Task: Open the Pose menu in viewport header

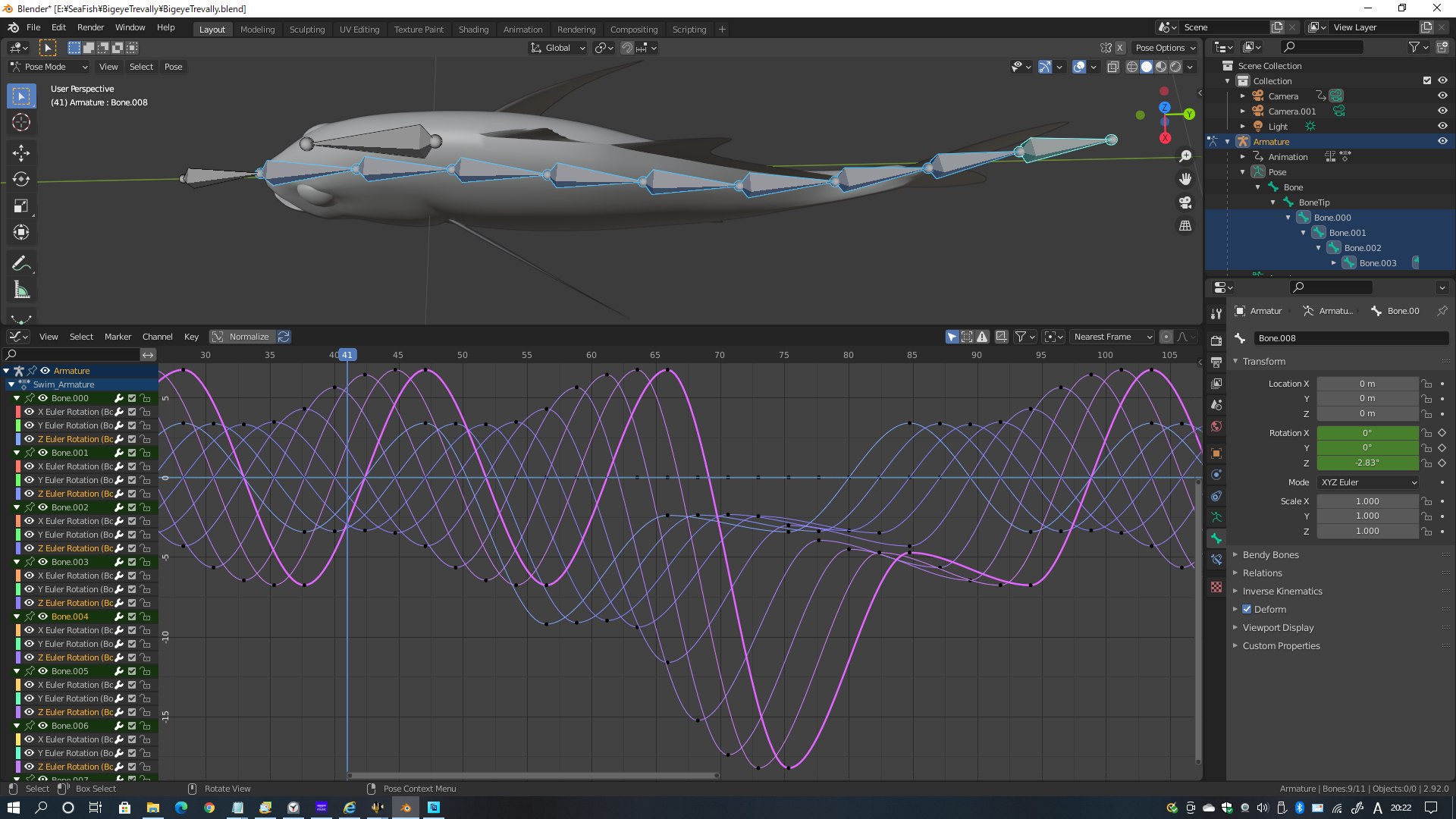Action: pos(174,67)
